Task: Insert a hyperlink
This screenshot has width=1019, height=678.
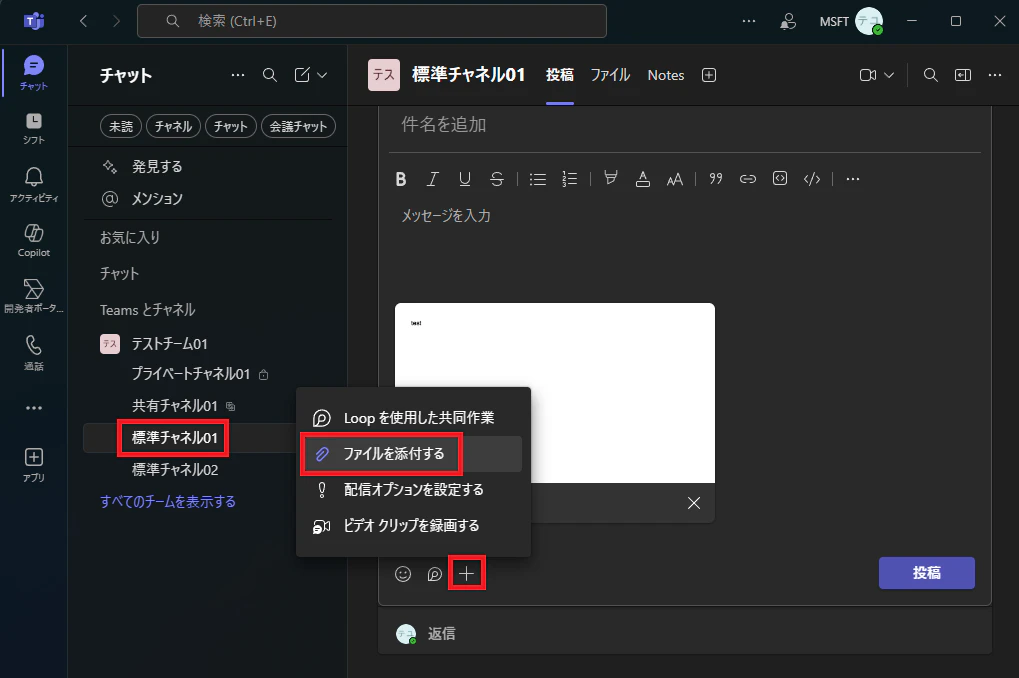Action: [748, 179]
